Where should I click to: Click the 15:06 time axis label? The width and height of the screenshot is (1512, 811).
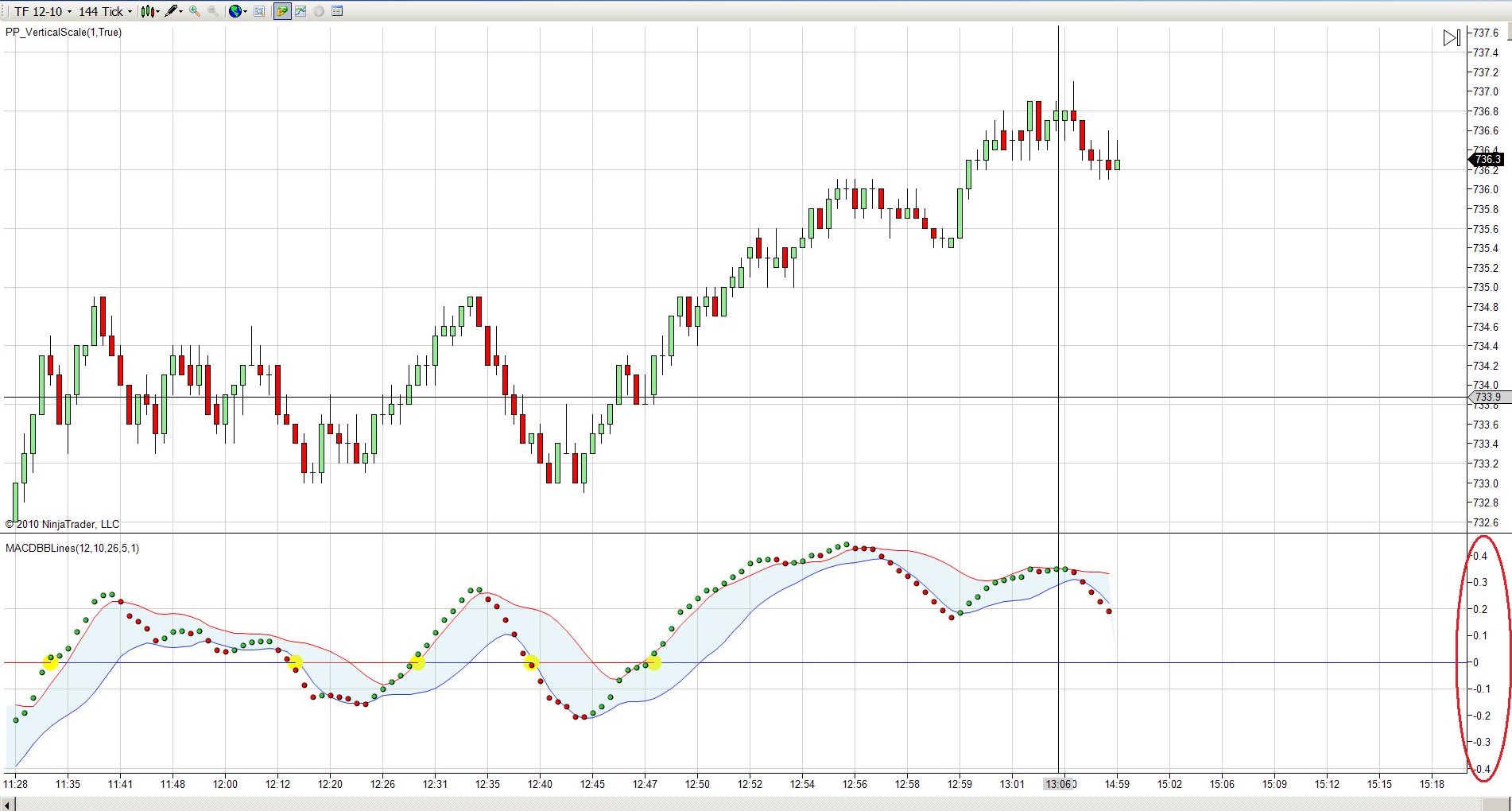[1222, 784]
